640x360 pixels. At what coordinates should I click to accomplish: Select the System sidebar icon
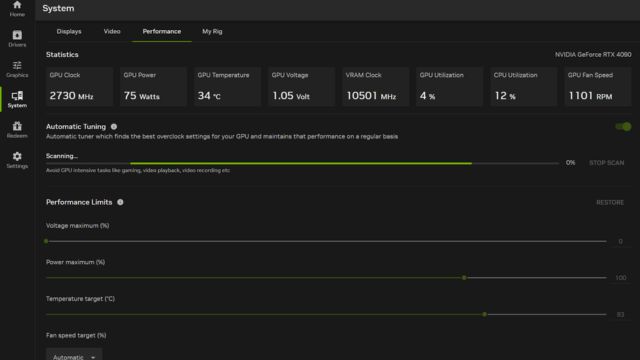click(x=17, y=99)
